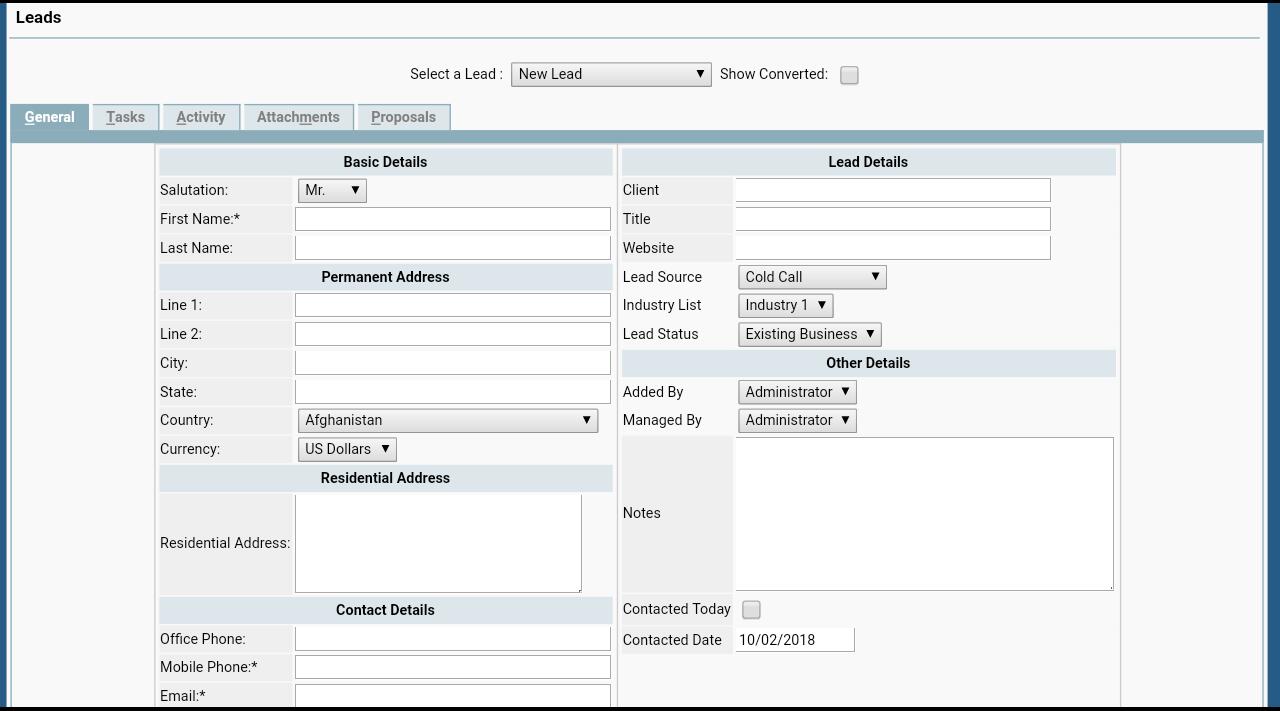Open the Proposals tab
This screenshot has width=1280, height=711.
(403, 117)
